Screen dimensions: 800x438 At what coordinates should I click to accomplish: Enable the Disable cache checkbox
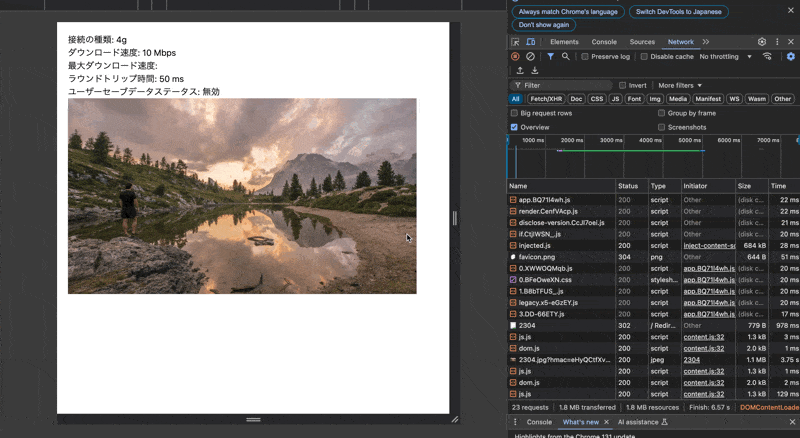pyautogui.click(x=644, y=57)
